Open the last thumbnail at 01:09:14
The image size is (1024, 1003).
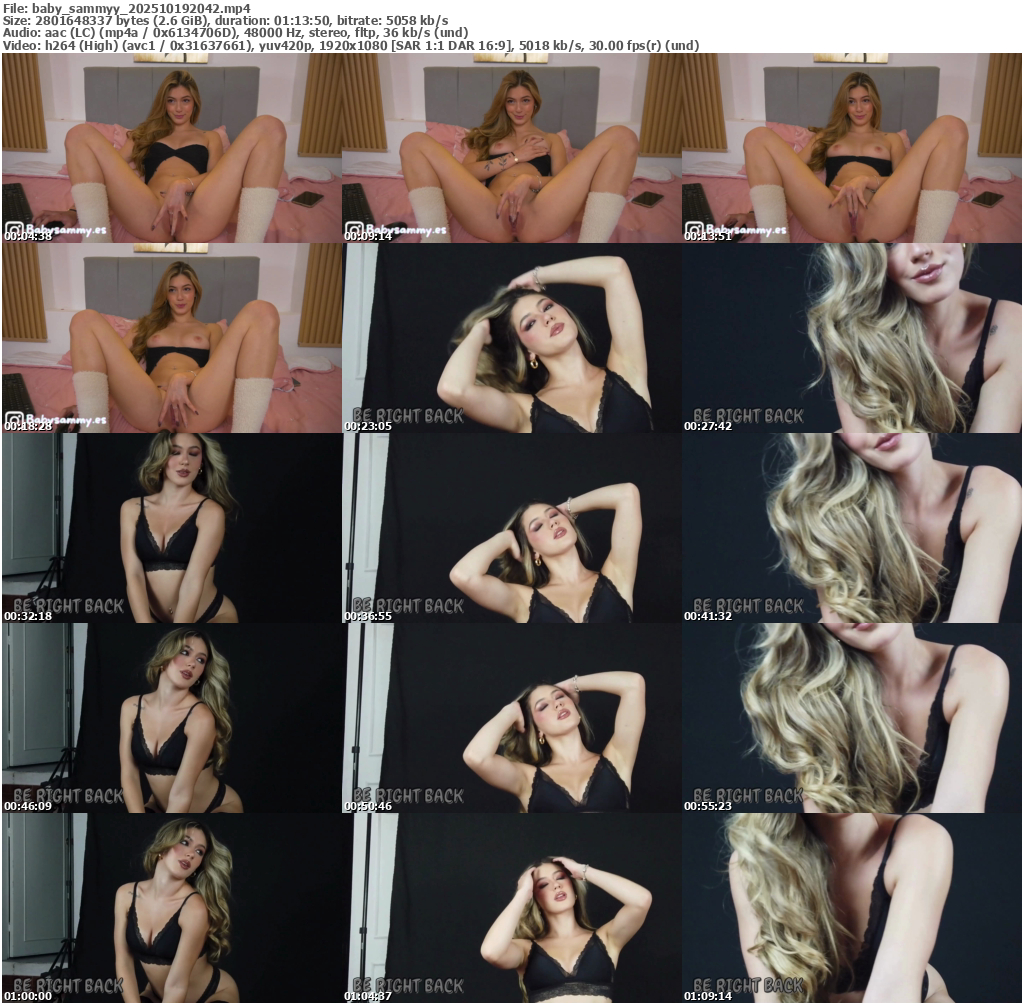(x=852, y=908)
